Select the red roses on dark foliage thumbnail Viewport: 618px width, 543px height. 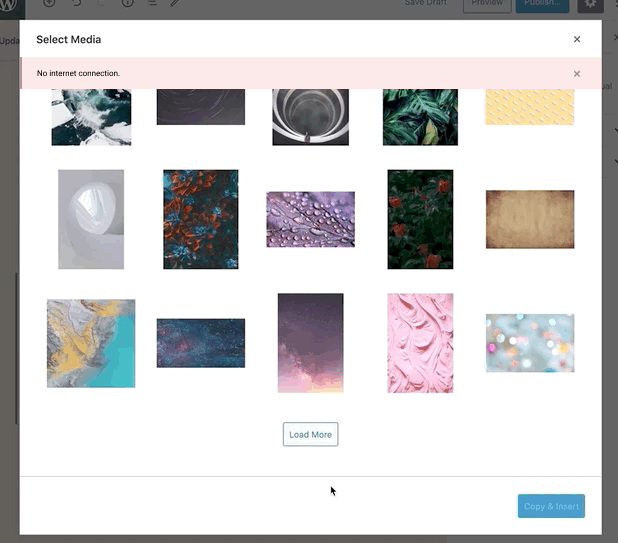pos(420,219)
